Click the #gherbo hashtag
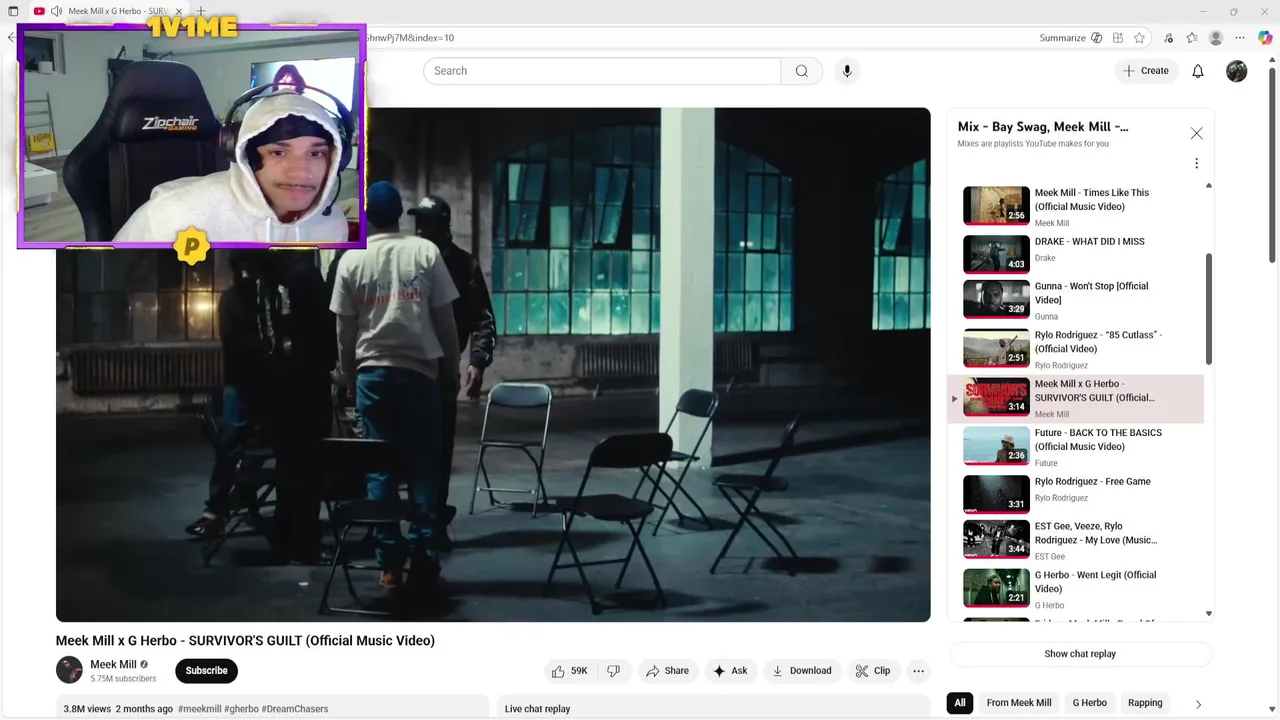 click(x=241, y=709)
